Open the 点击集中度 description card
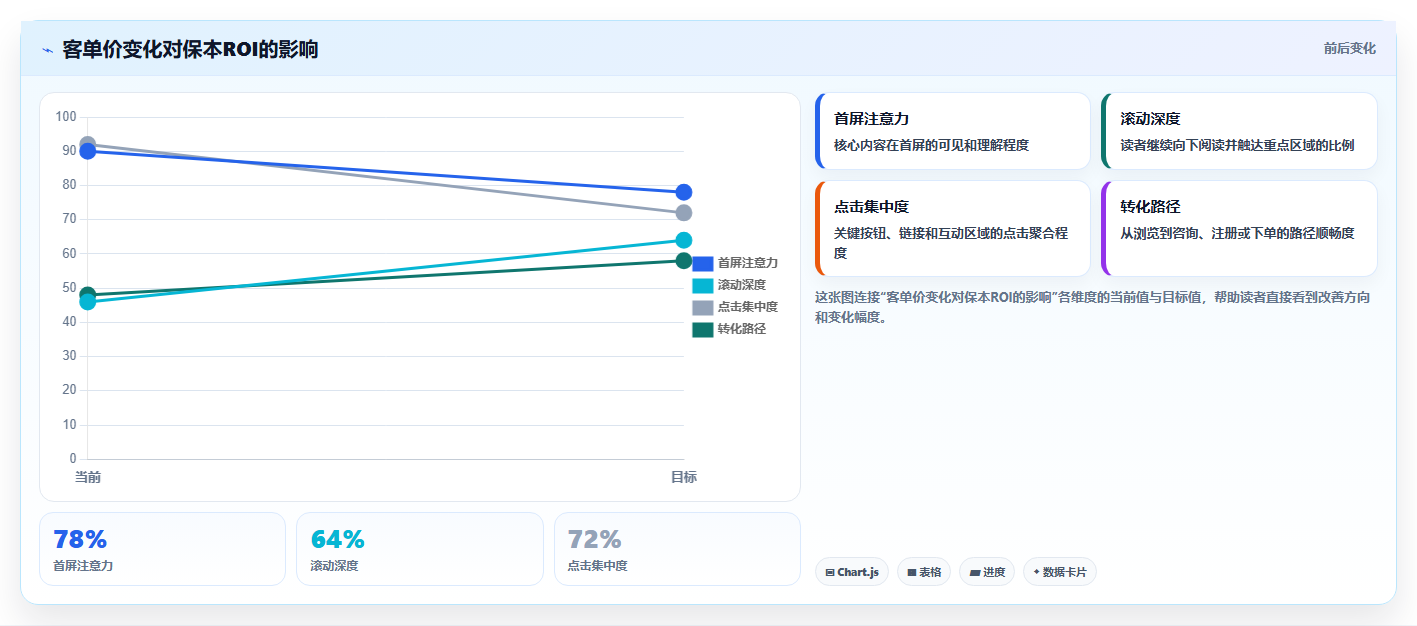 pyautogui.click(x=953, y=228)
